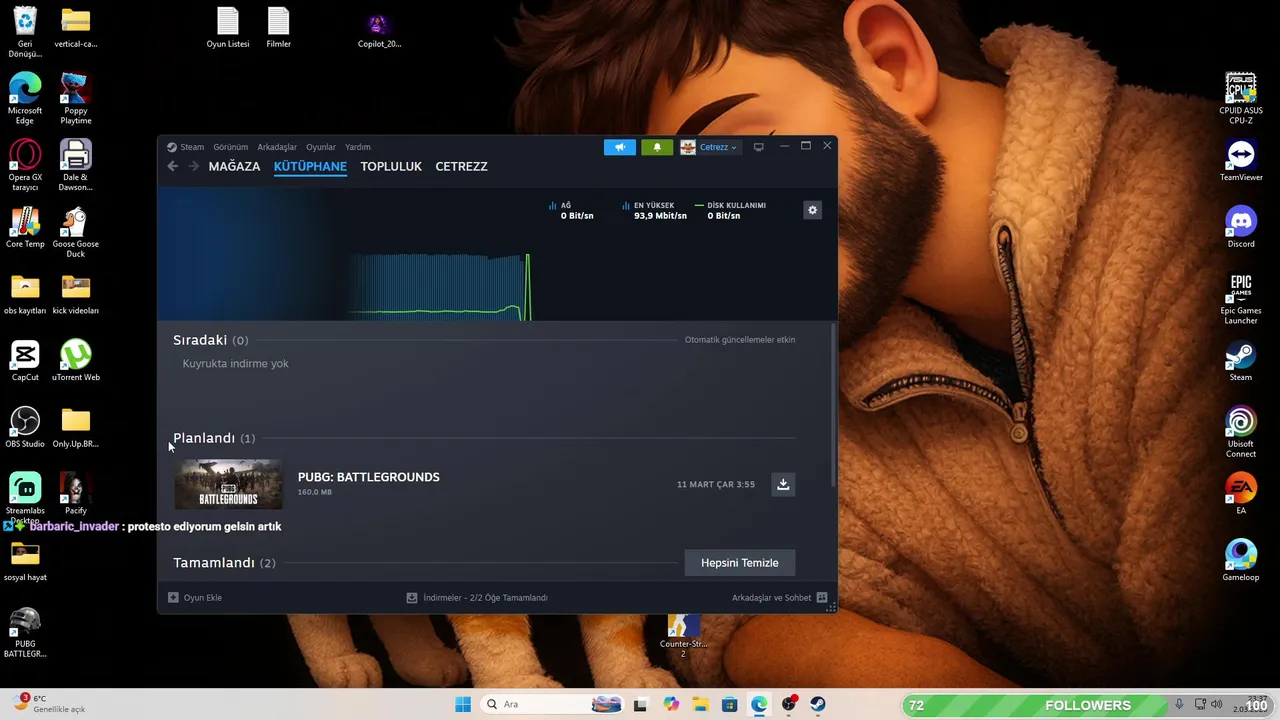This screenshot has height=720, width=1280.
Task: Select the Oyun Listesi text file
Action: pos(228,28)
